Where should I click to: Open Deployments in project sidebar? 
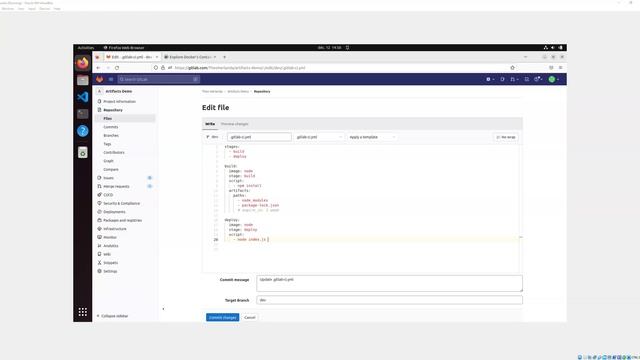tap(111, 212)
